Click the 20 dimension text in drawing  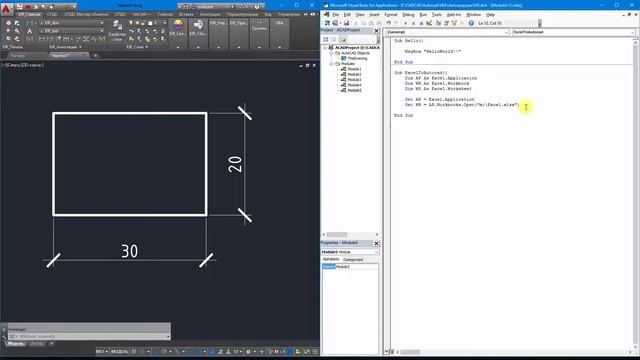tap(235, 164)
